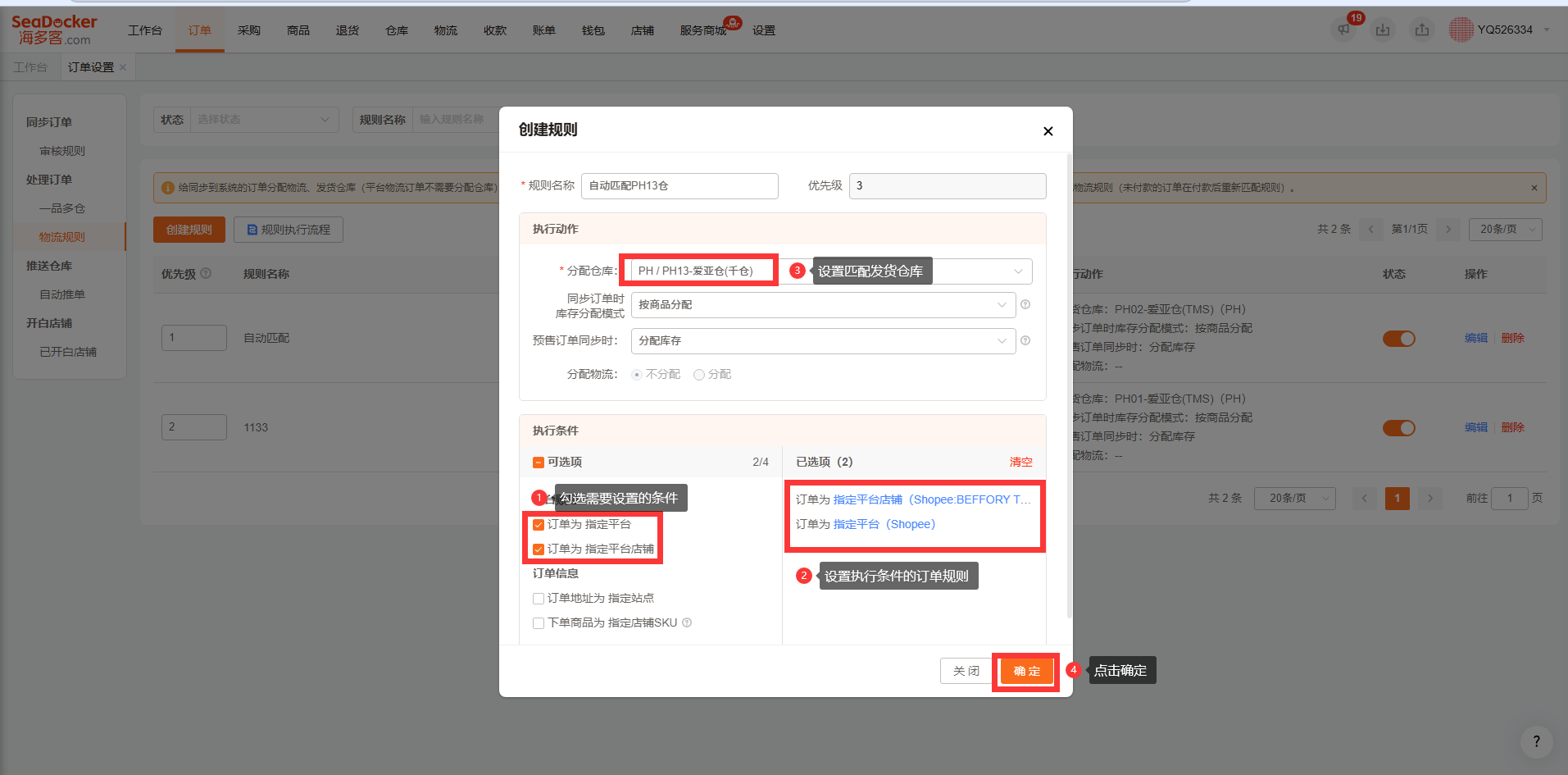This screenshot has width=1568, height=775.
Task: Click help icon beside 库存分配模式 dropdown
Action: pos(1025,304)
